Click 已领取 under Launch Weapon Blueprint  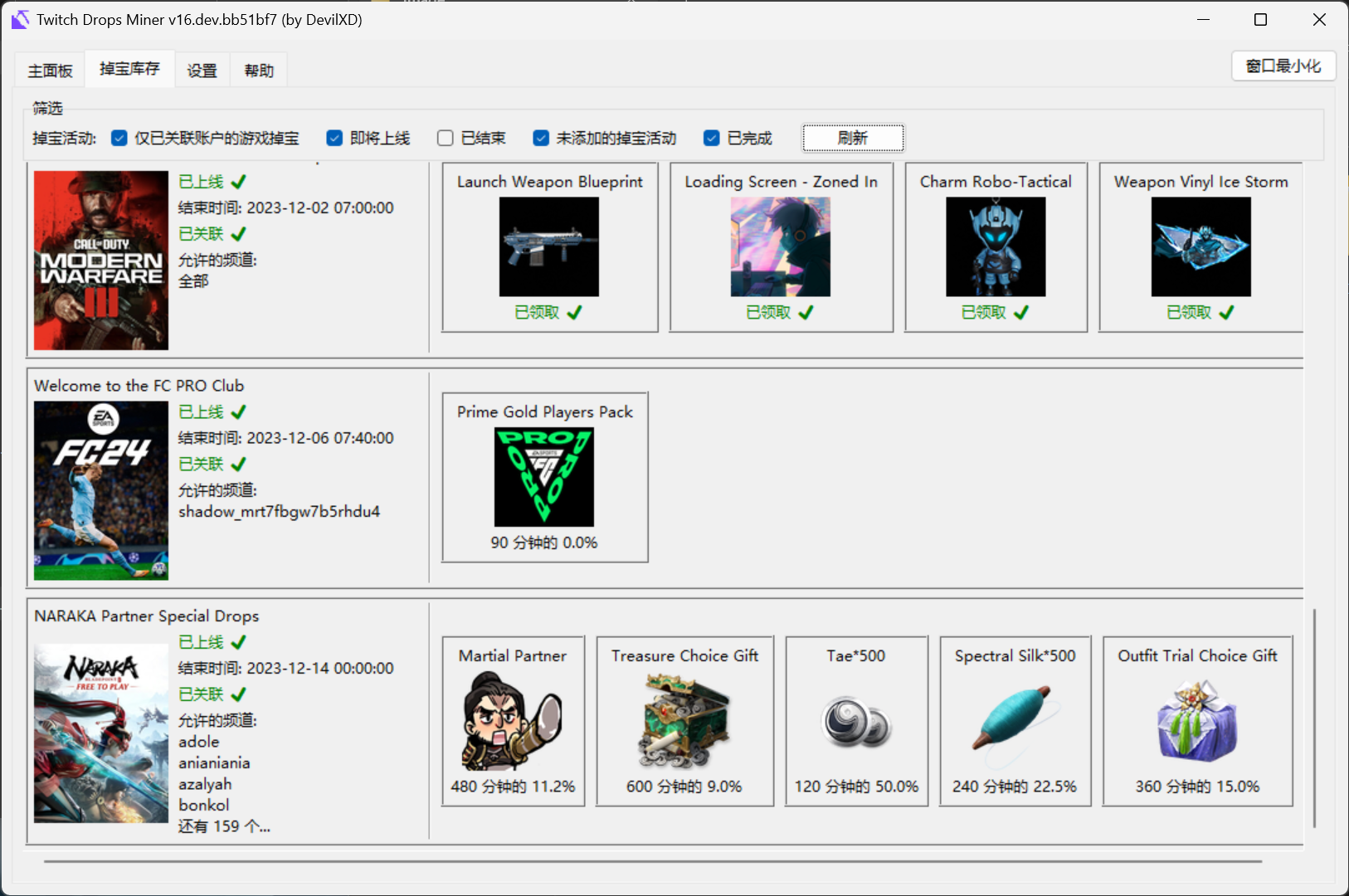tap(548, 312)
